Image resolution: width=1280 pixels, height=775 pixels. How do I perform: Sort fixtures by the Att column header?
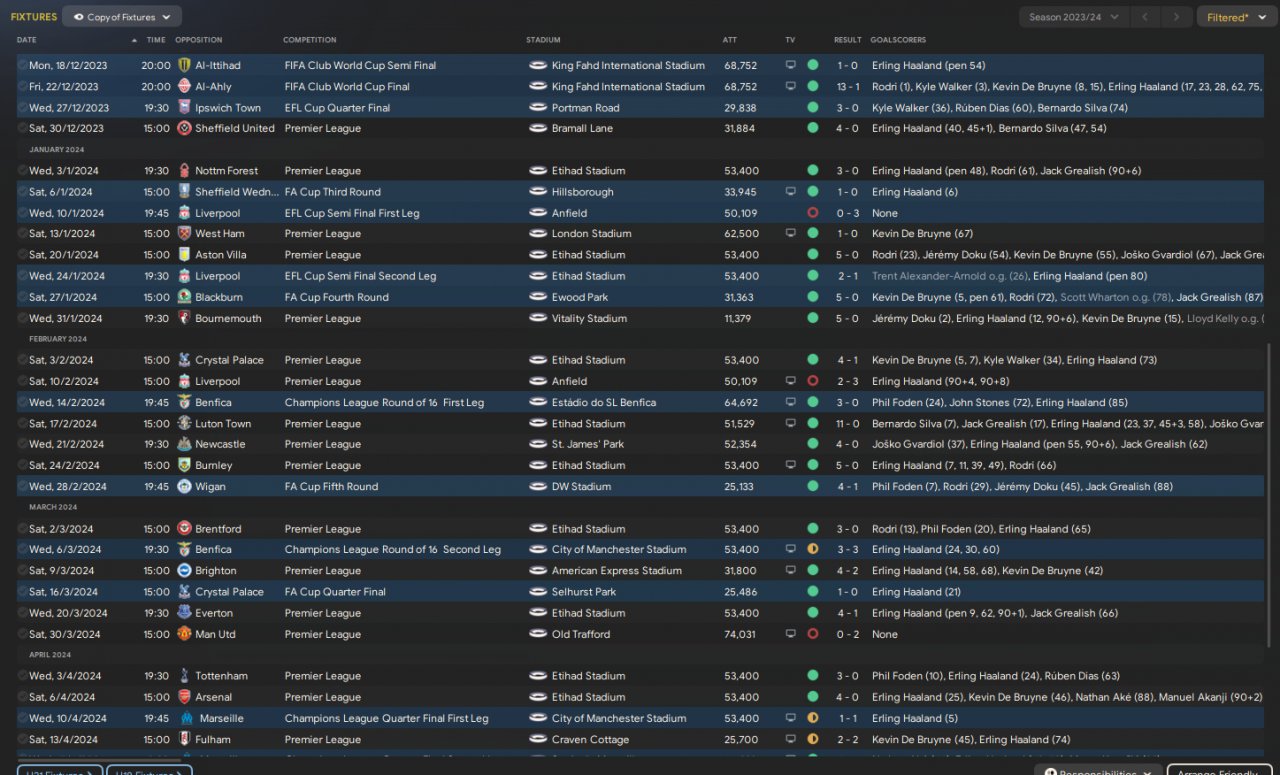(730, 40)
